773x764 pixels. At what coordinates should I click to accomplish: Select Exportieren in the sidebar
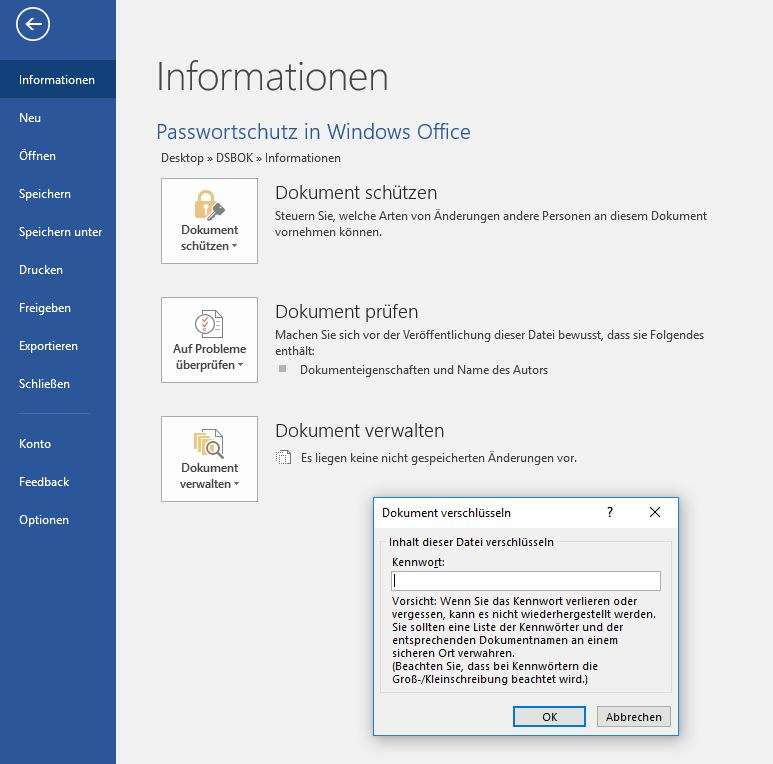click(x=58, y=346)
